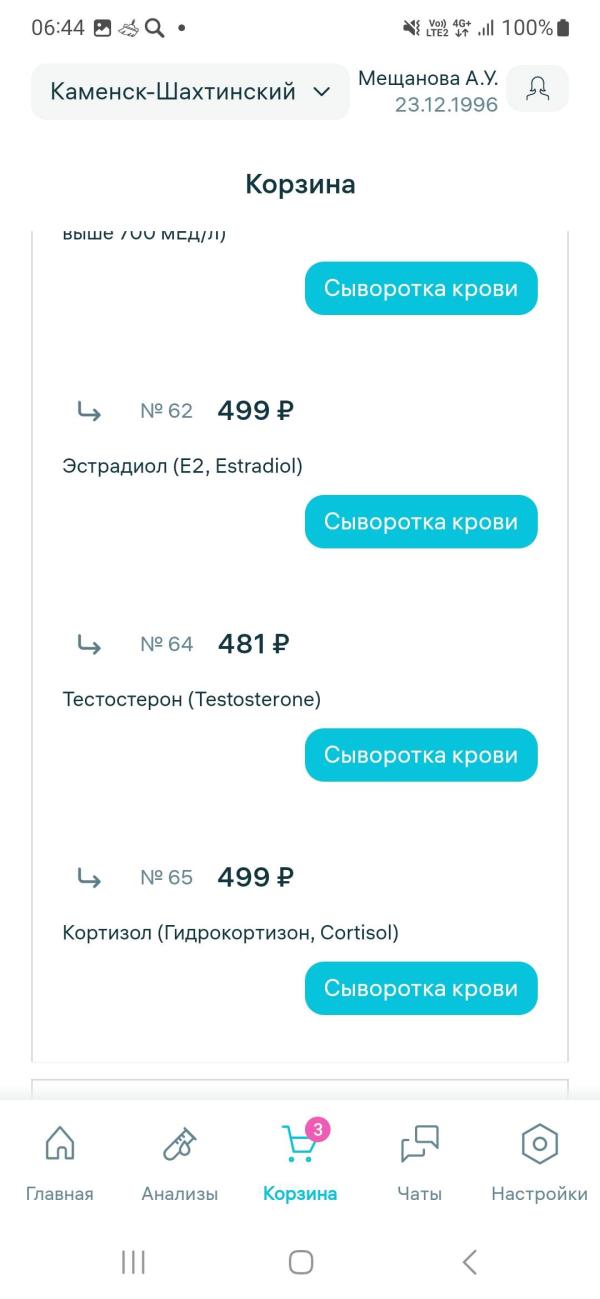Viewport: 600px width, 1299px height.
Task: Expand the Каменск-Шахтинский city dropdown
Action: 190,92
